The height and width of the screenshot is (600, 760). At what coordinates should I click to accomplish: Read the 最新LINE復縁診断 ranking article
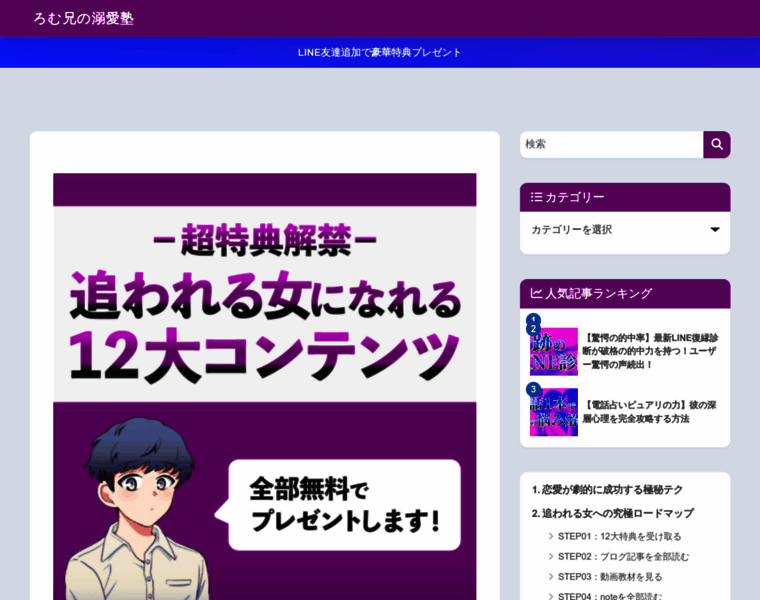click(x=650, y=351)
